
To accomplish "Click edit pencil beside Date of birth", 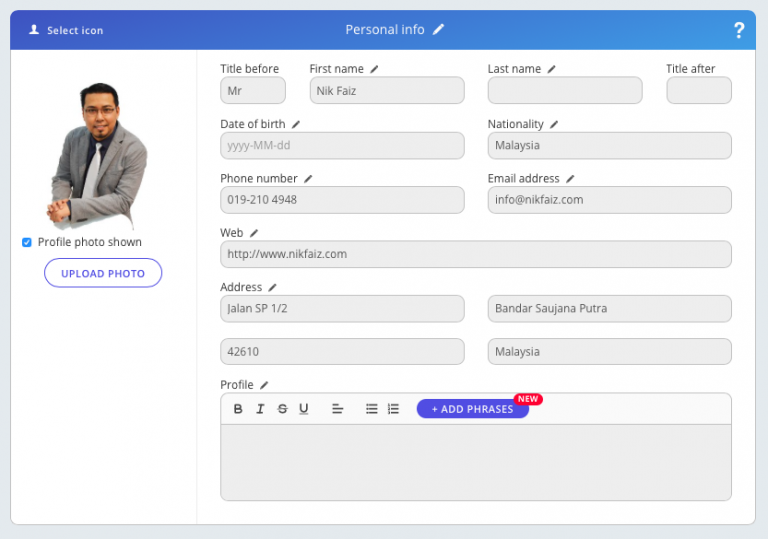I will point(296,124).
